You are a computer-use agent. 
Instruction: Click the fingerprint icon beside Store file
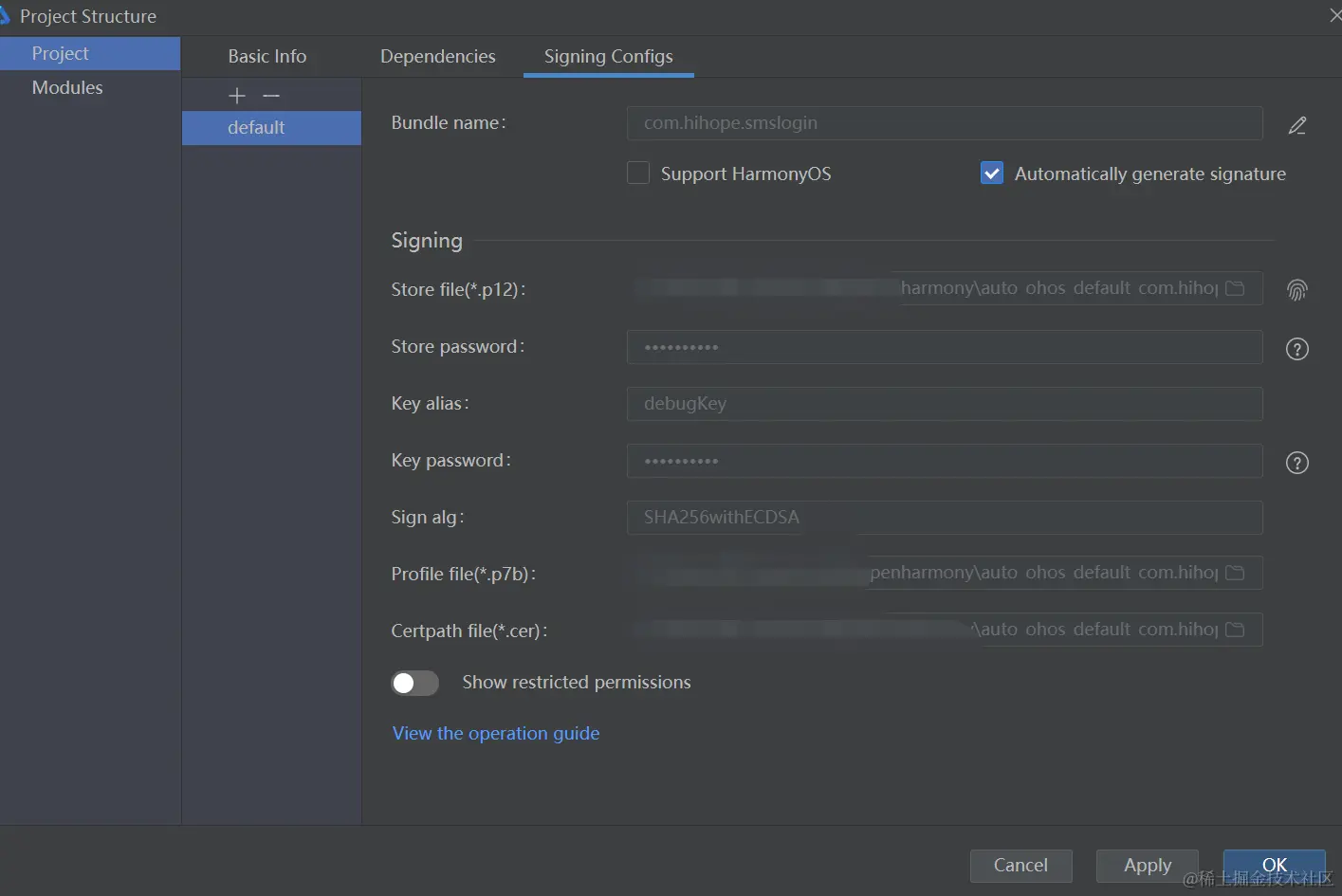pyautogui.click(x=1297, y=290)
